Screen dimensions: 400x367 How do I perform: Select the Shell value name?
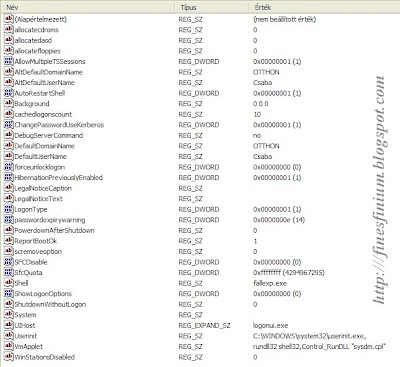[x=21, y=283]
